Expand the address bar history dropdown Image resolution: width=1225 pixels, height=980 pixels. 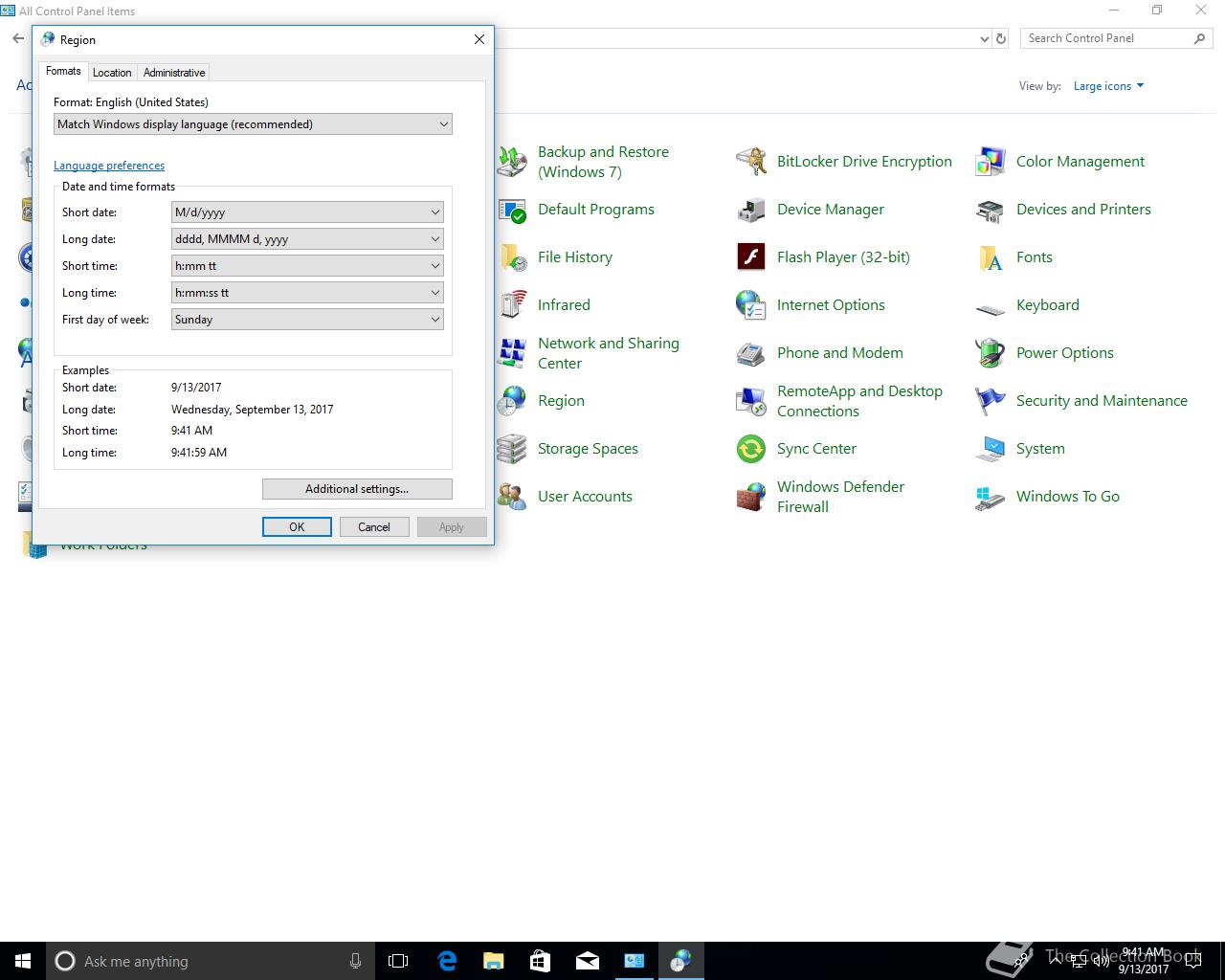point(985,39)
